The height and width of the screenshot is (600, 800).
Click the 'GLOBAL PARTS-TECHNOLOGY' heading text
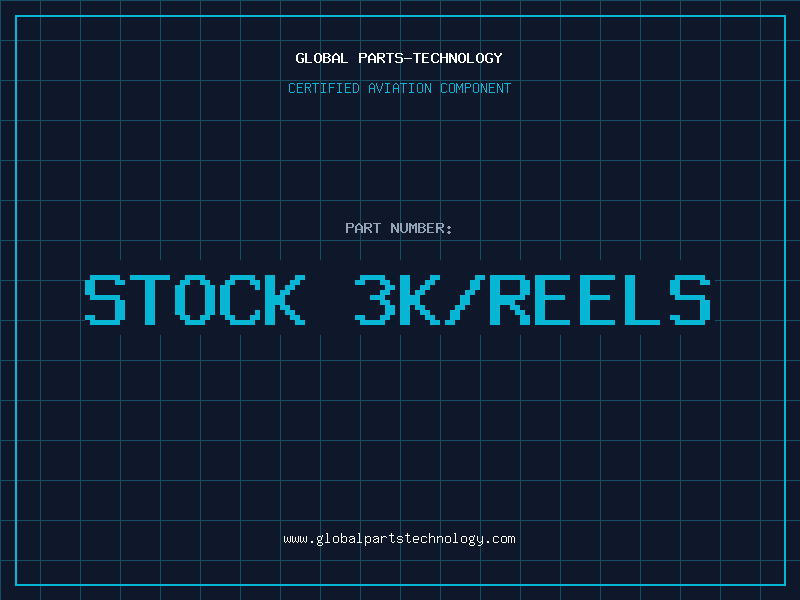399,58
